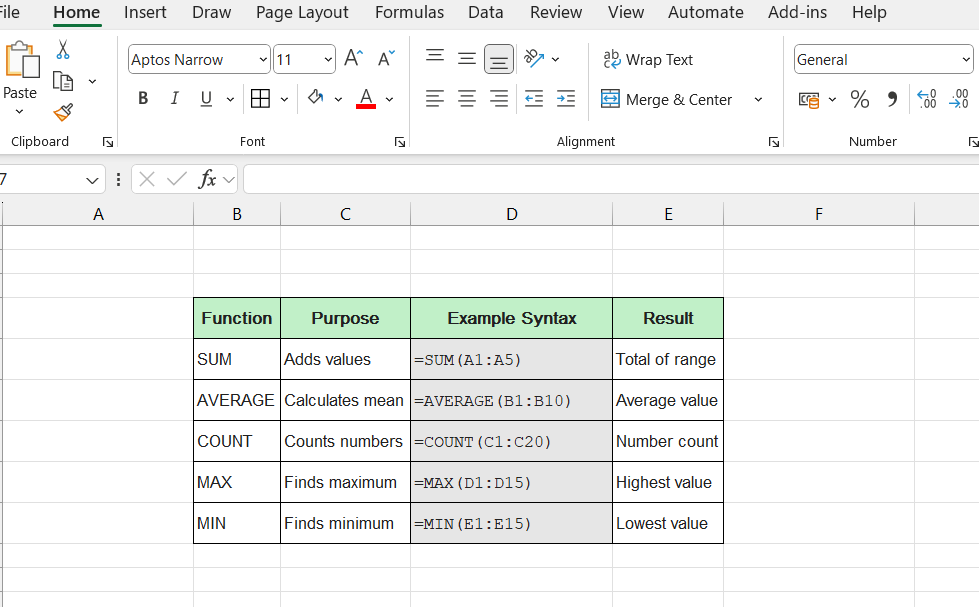Apply Accounting Number Format icon
This screenshot has width=979, height=607.
(809, 99)
